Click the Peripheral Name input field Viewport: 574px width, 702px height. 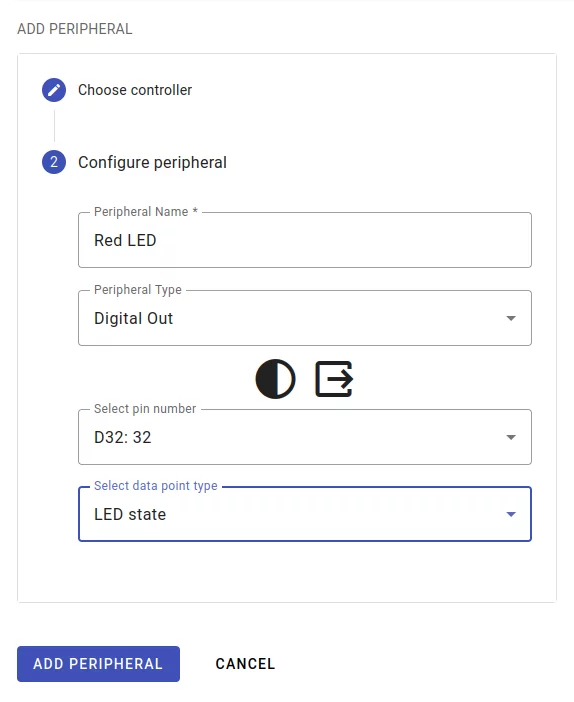(x=305, y=240)
